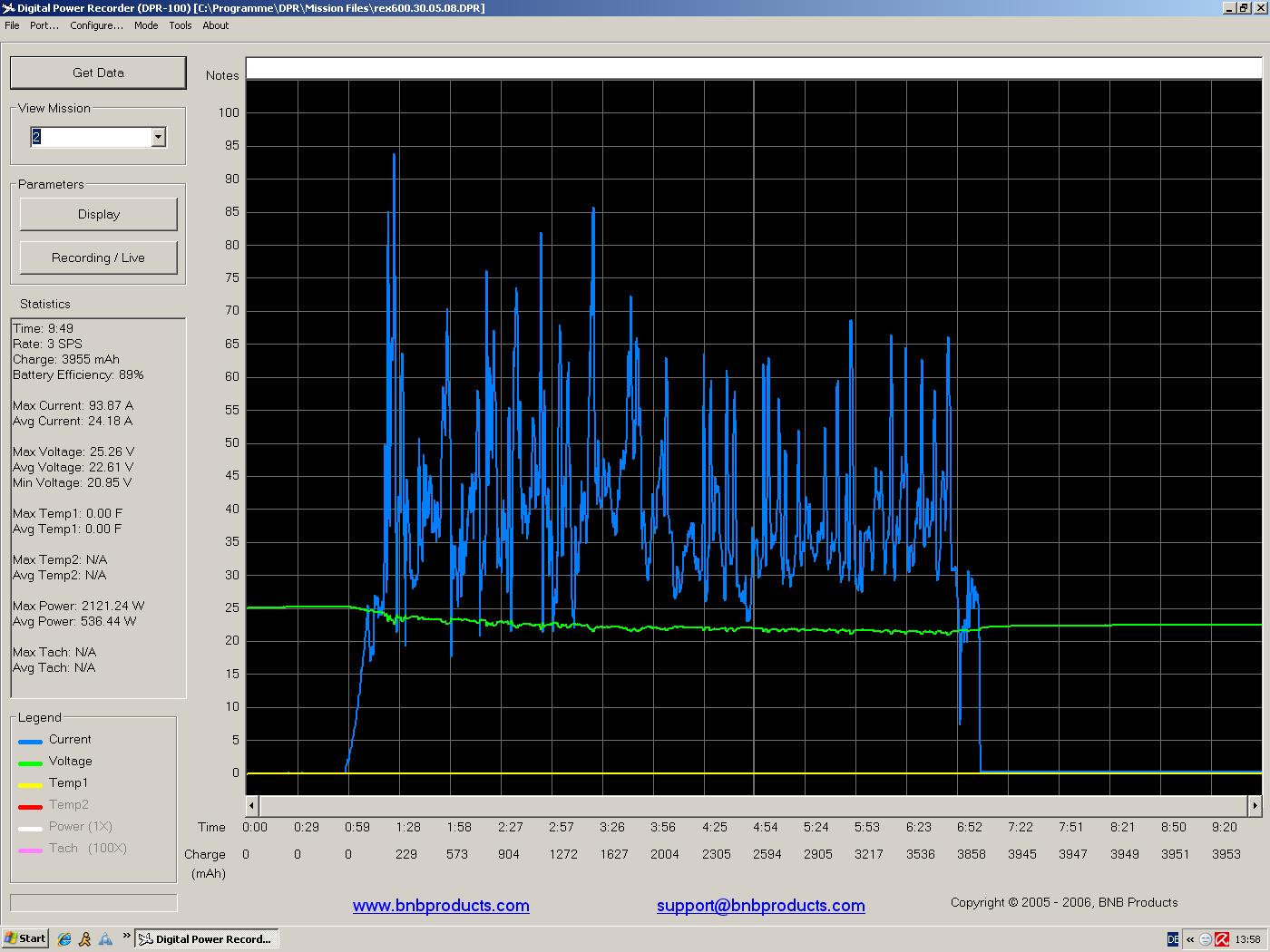Open the File menu

(x=12, y=25)
